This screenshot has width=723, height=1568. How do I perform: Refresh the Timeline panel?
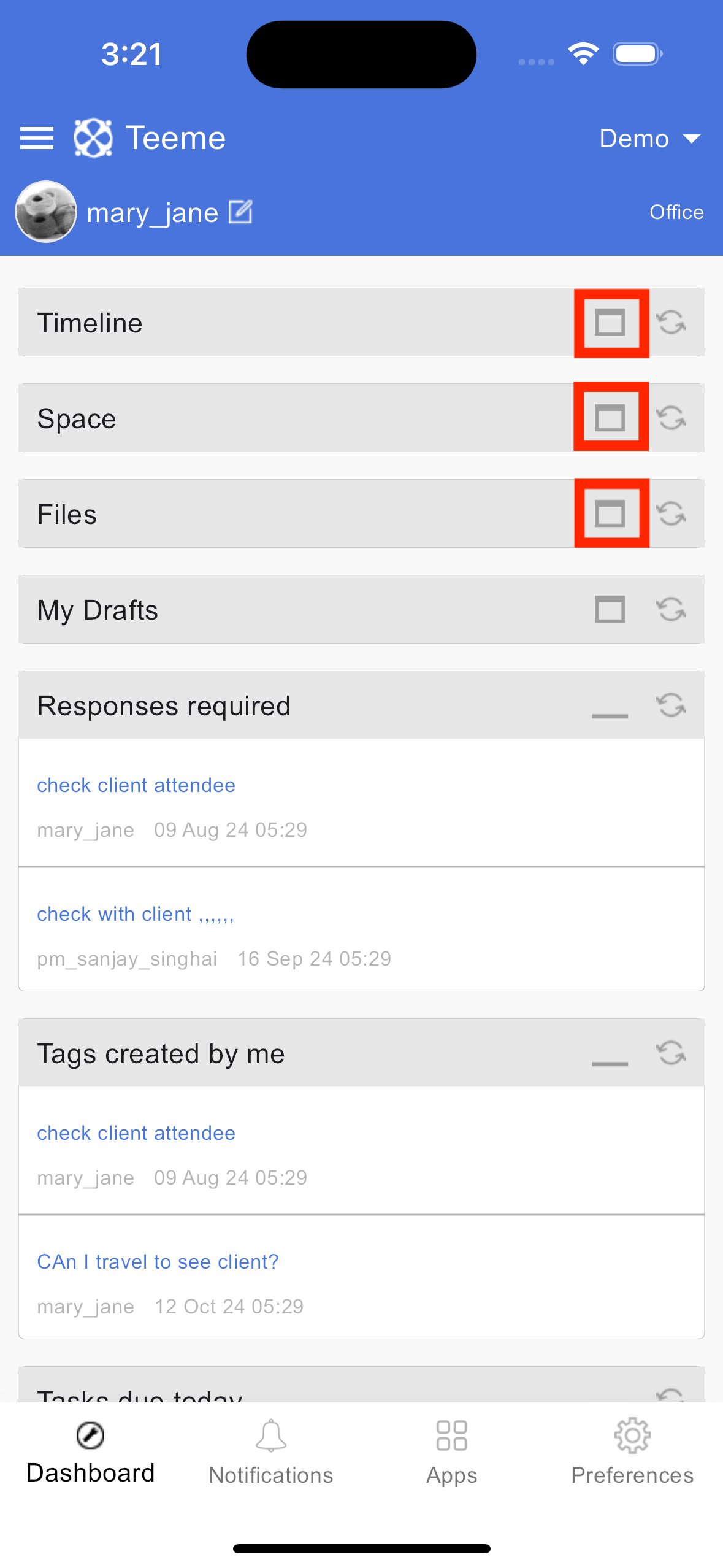(x=671, y=322)
